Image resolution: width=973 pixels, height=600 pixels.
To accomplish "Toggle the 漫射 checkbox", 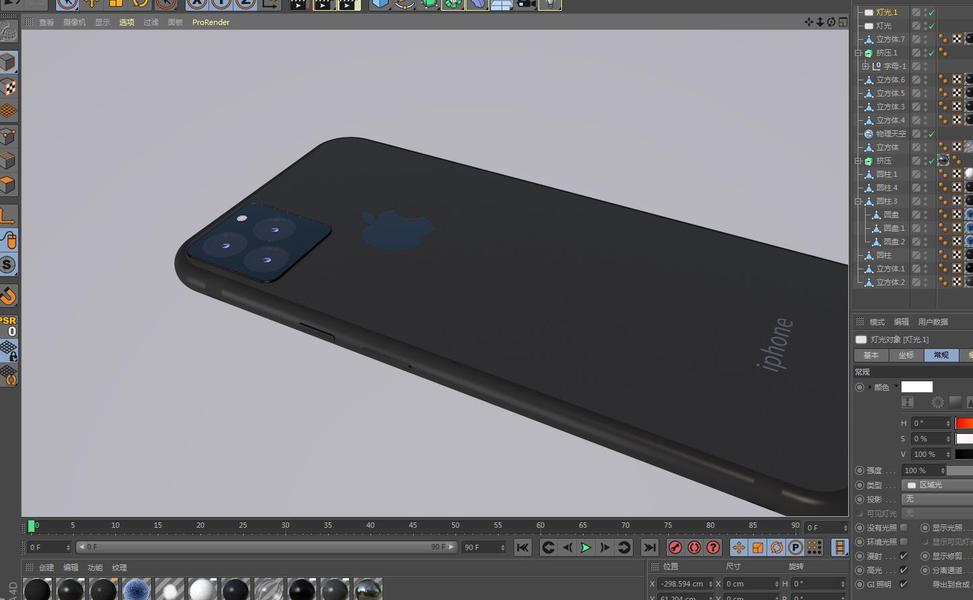I will (904, 556).
